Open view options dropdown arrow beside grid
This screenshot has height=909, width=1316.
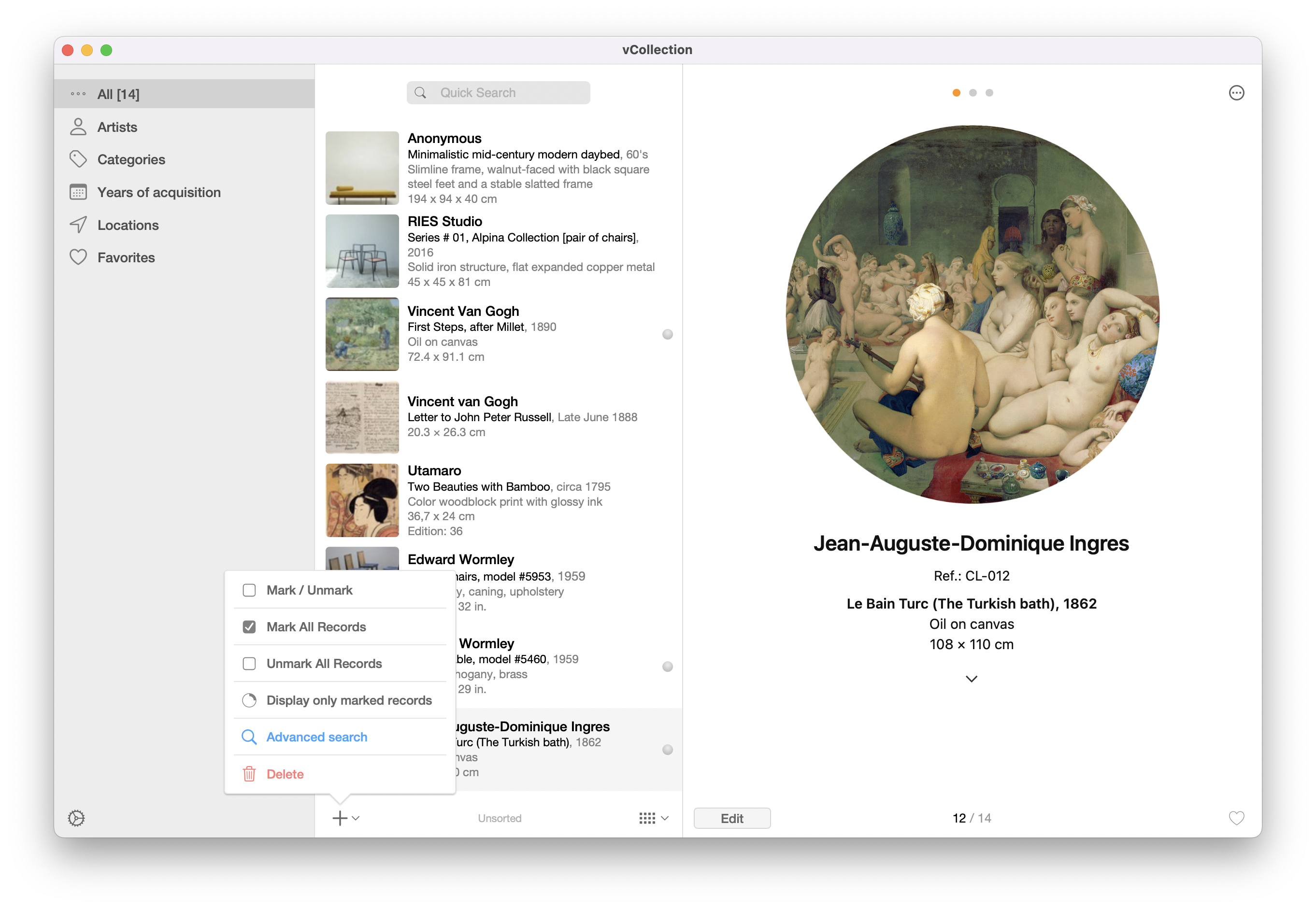pos(665,819)
